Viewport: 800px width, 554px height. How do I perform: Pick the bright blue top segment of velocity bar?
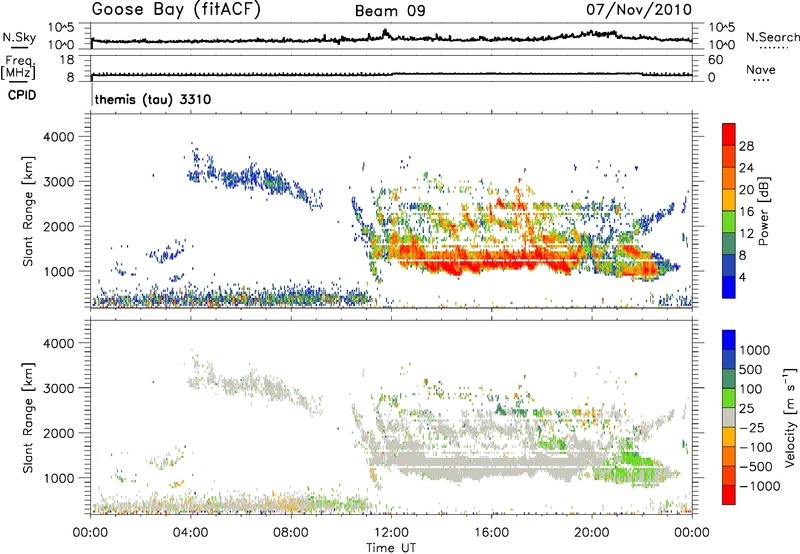point(729,340)
